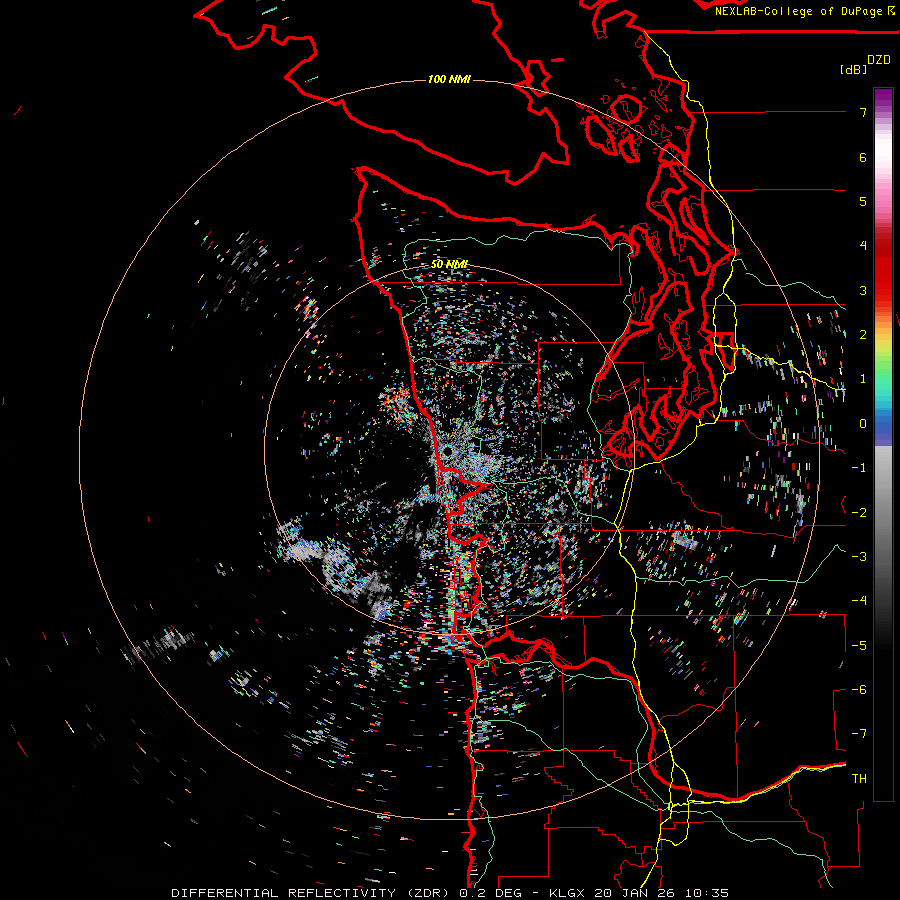This screenshot has width=900, height=900.
Task: Click the 6 dB scale tick label
Action: (863, 157)
